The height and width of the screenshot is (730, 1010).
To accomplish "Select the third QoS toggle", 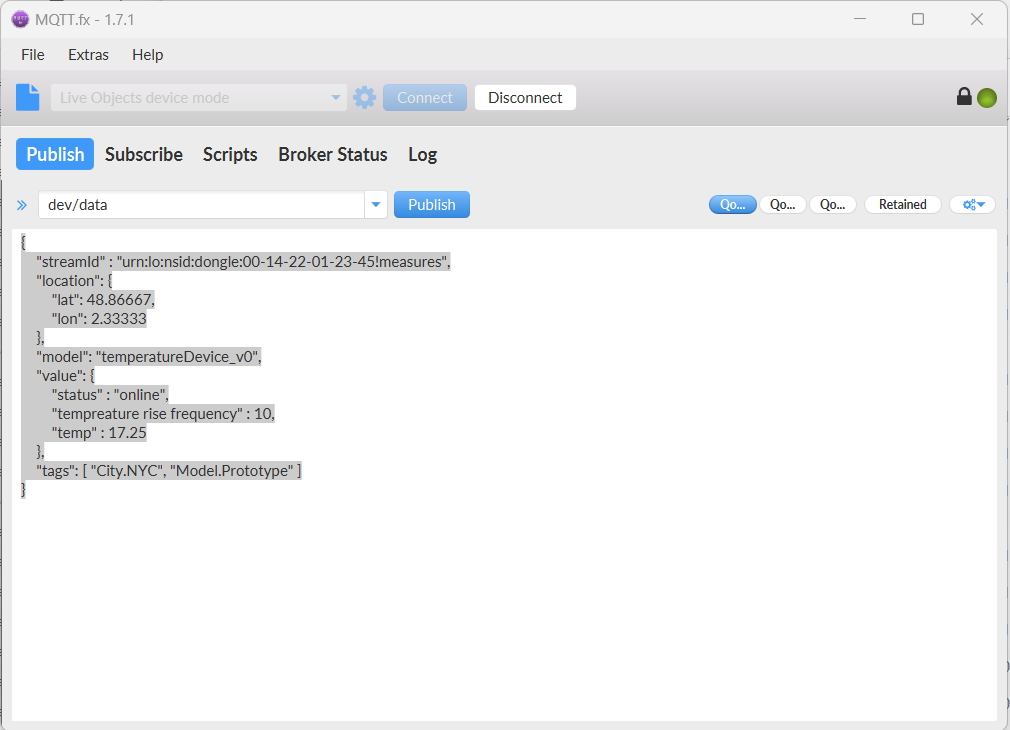I will coord(832,204).
